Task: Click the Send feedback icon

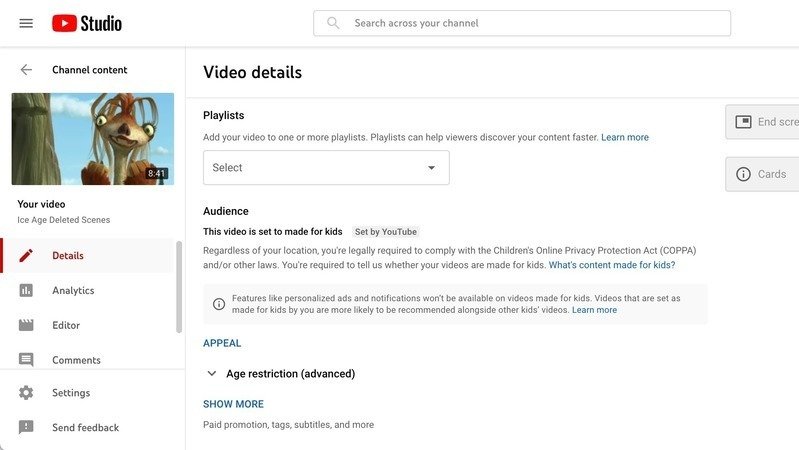Action: (26, 428)
